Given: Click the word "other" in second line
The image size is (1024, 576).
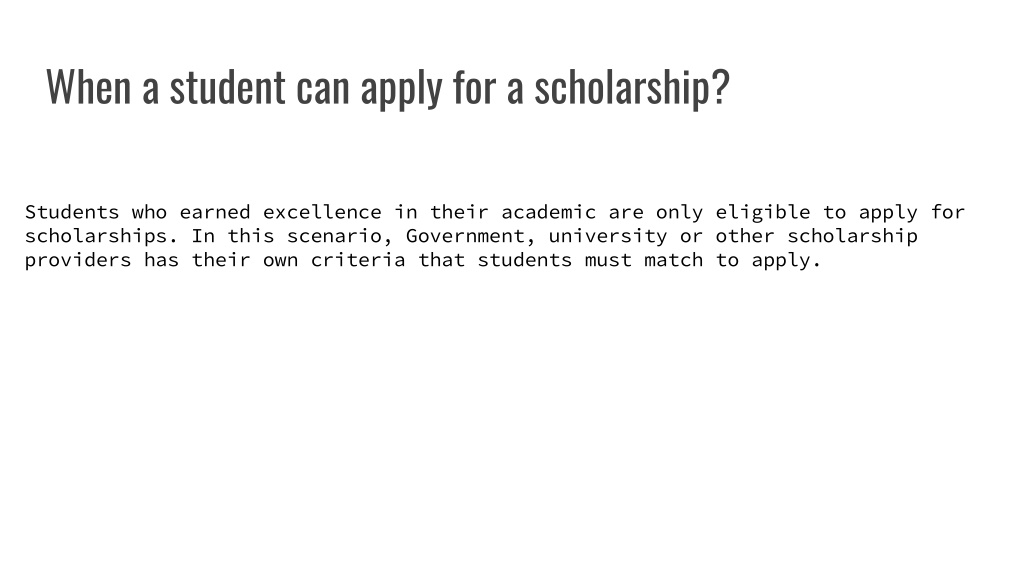Looking at the screenshot, I should click(x=745, y=236).
